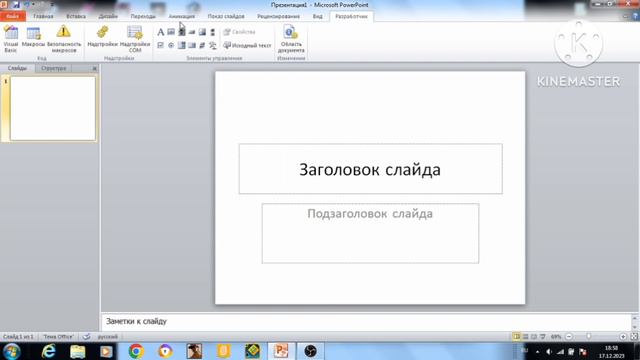Click the spell check status icon

pyautogui.click(x=87, y=337)
